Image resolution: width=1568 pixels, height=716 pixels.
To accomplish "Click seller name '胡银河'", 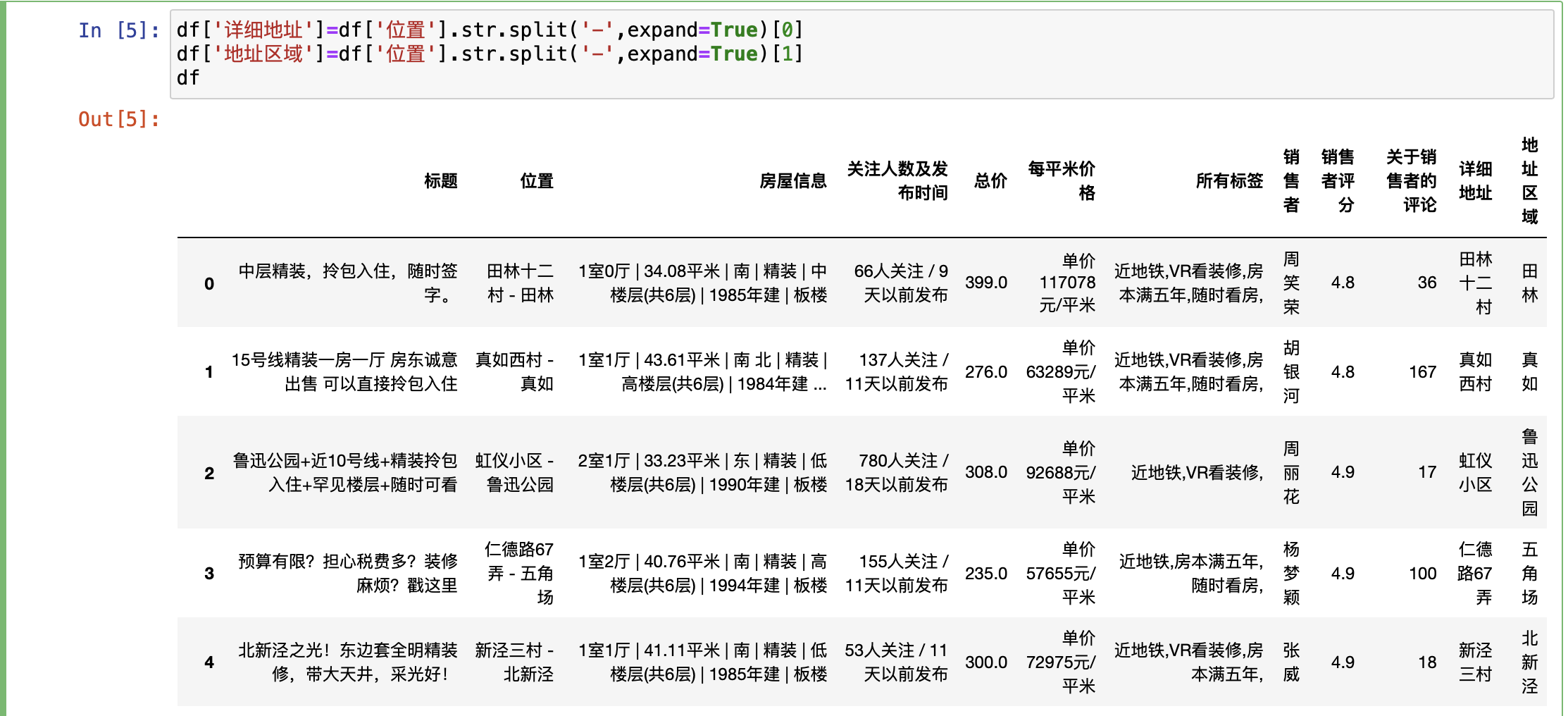I will point(1291,372).
